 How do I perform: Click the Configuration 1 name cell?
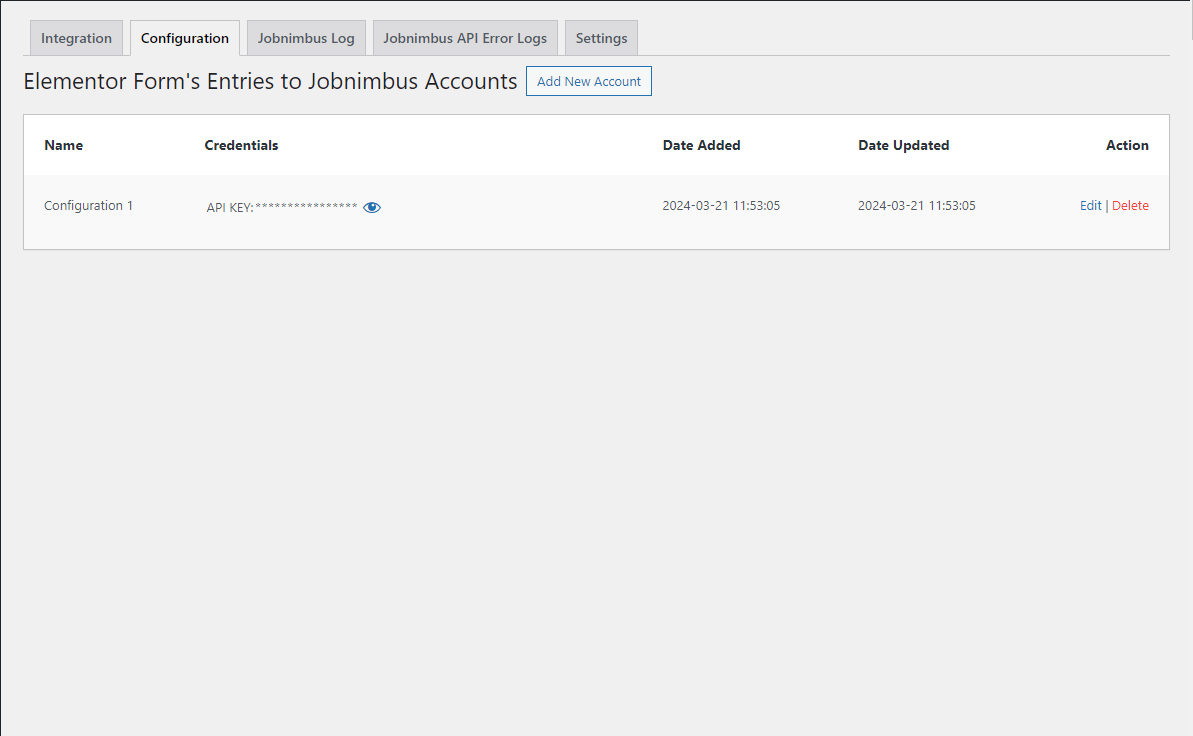[88, 206]
